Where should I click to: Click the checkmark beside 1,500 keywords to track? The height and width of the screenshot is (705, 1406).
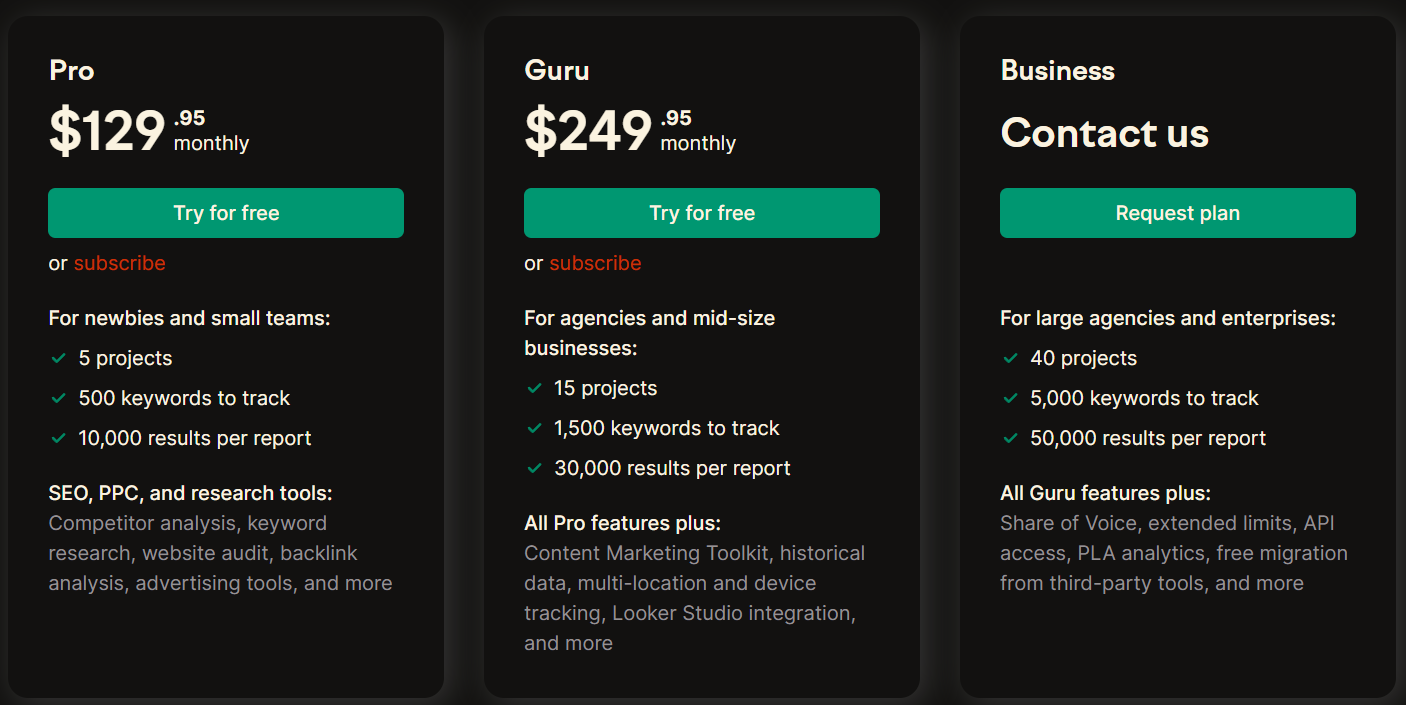tap(534, 428)
